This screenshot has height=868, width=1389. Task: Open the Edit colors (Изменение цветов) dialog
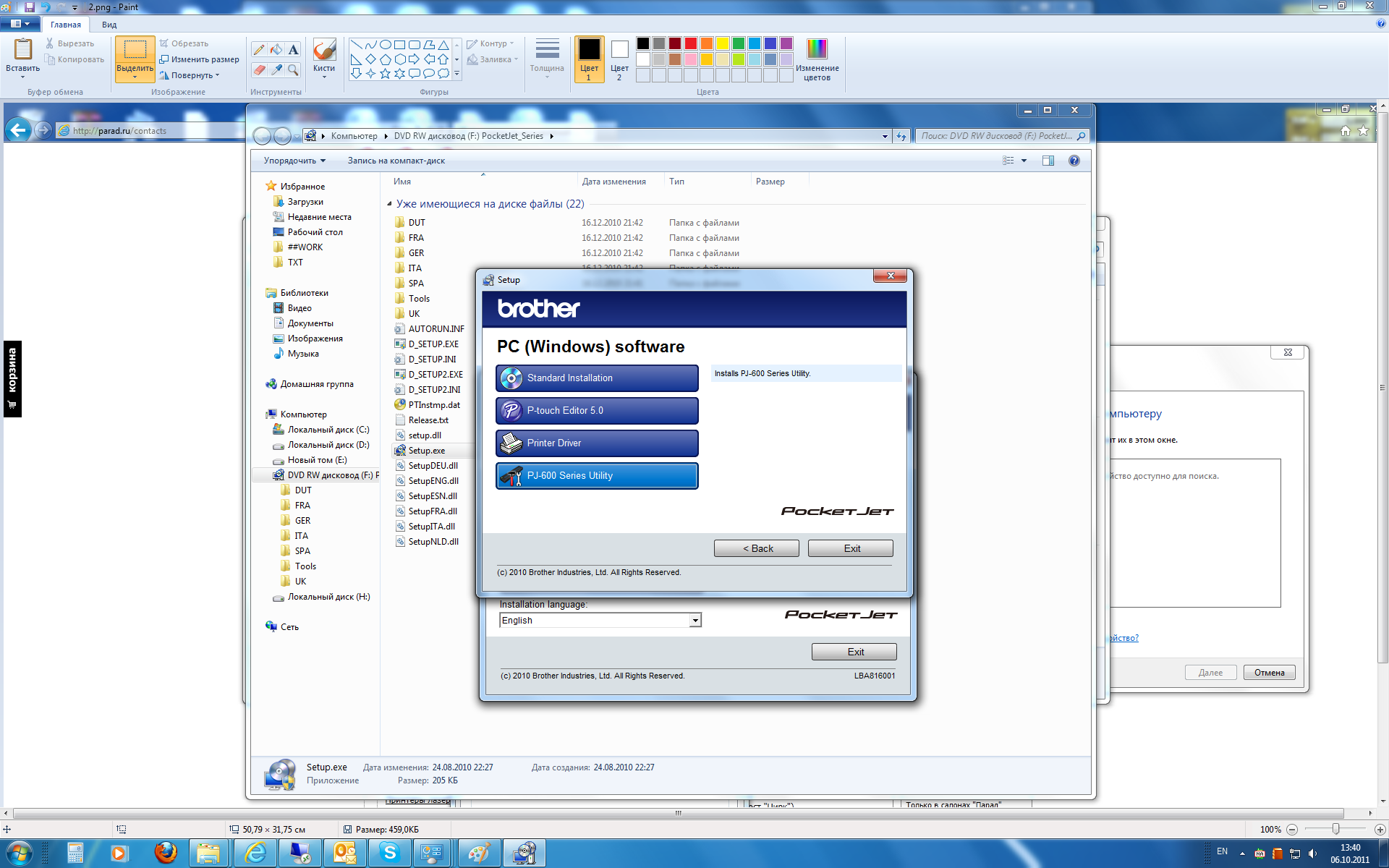[817, 59]
